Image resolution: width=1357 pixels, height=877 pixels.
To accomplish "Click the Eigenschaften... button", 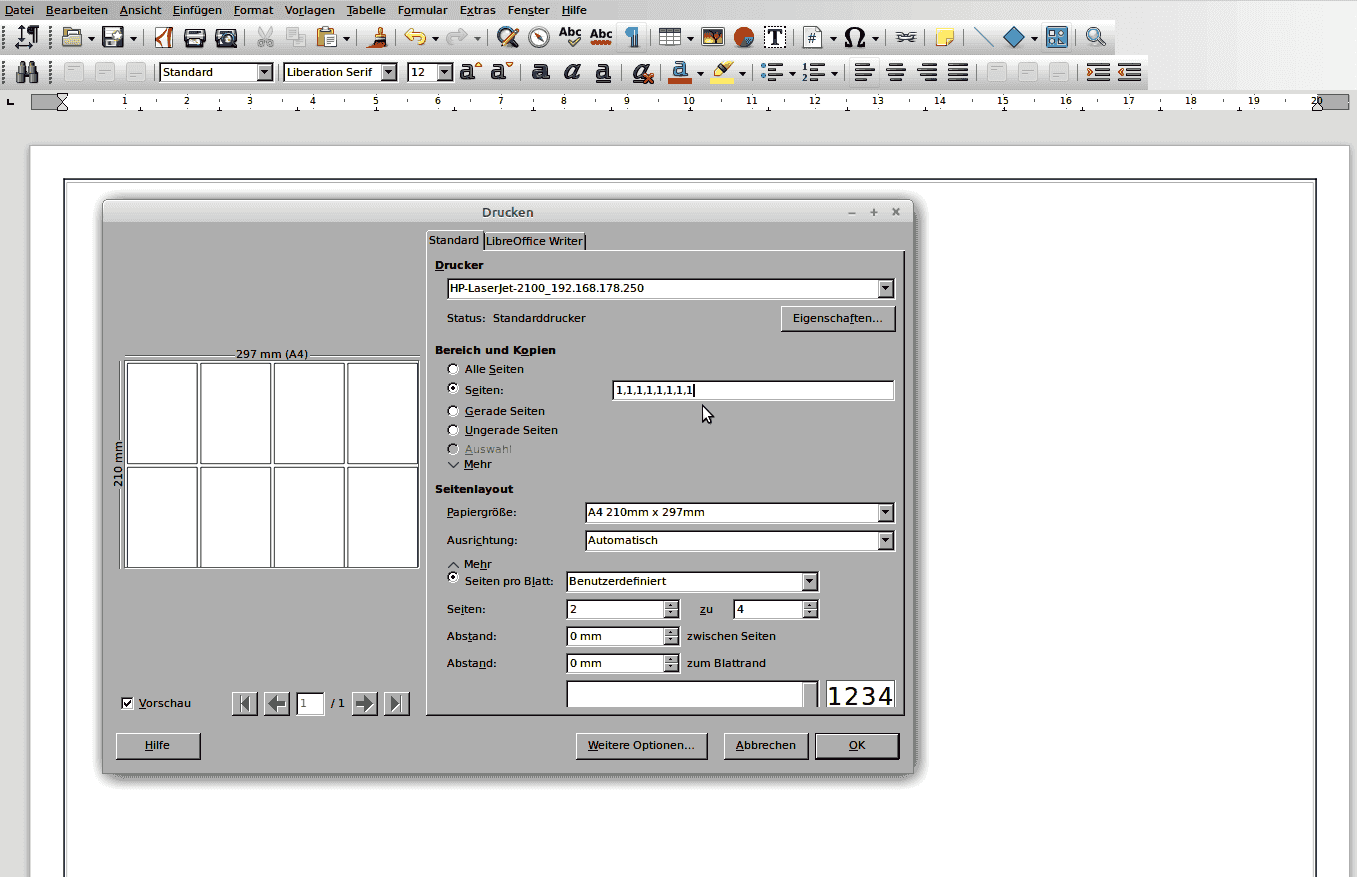I will [837, 318].
